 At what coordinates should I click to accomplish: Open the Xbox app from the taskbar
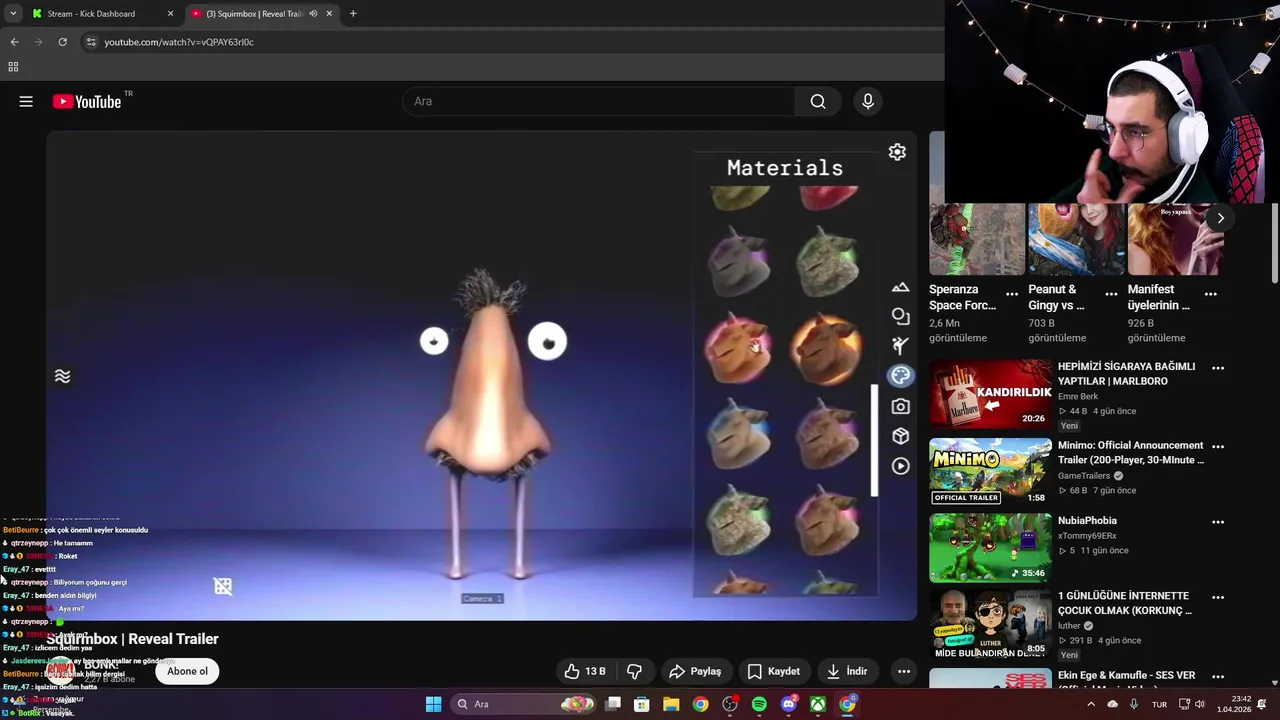tap(818, 704)
